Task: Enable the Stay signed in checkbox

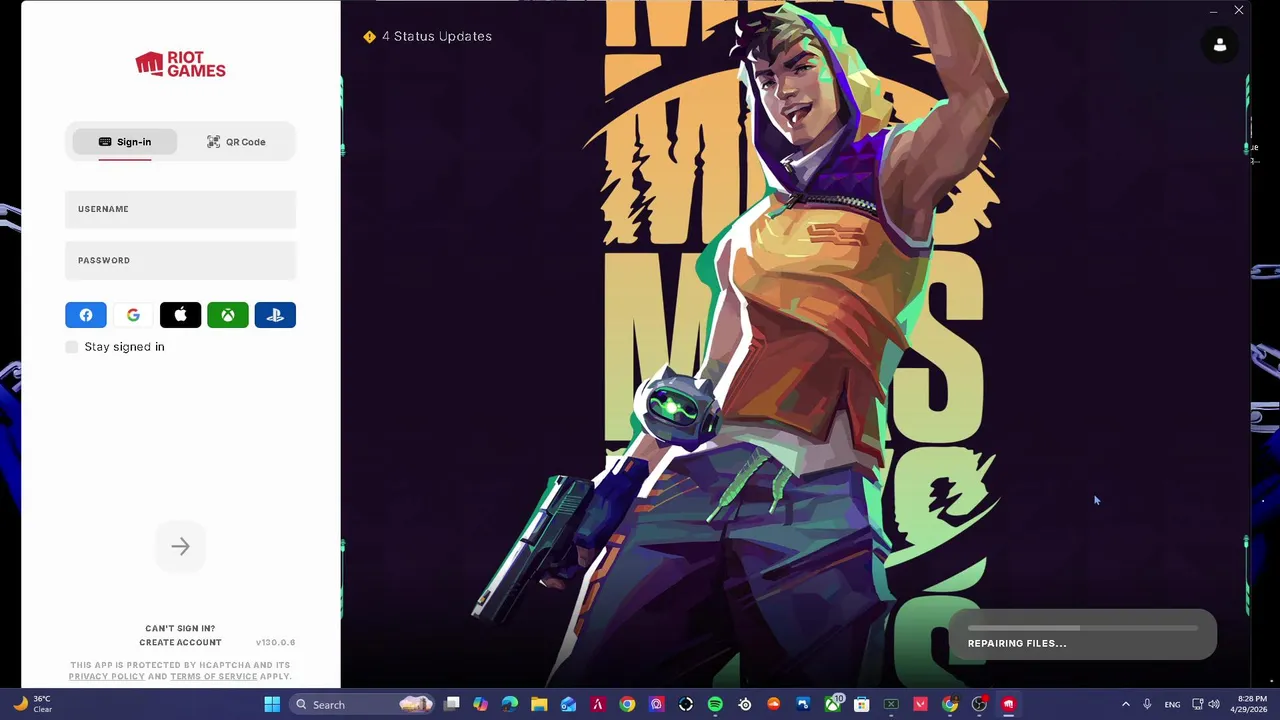Action: [x=72, y=347]
